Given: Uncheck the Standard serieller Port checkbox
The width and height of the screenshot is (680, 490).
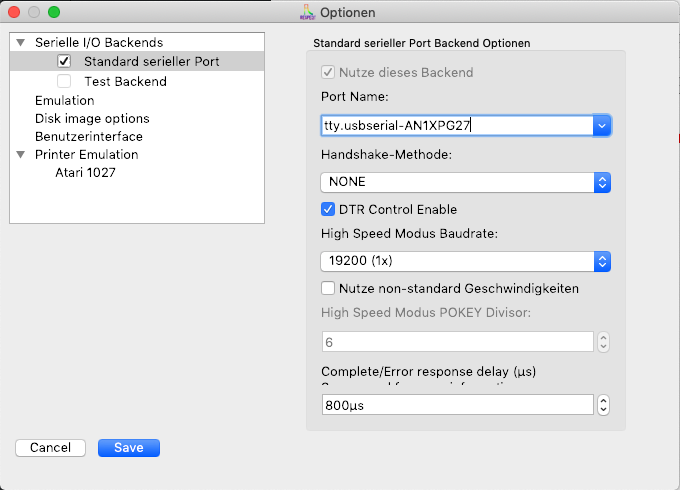Looking at the screenshot, I should click(64, 61).
